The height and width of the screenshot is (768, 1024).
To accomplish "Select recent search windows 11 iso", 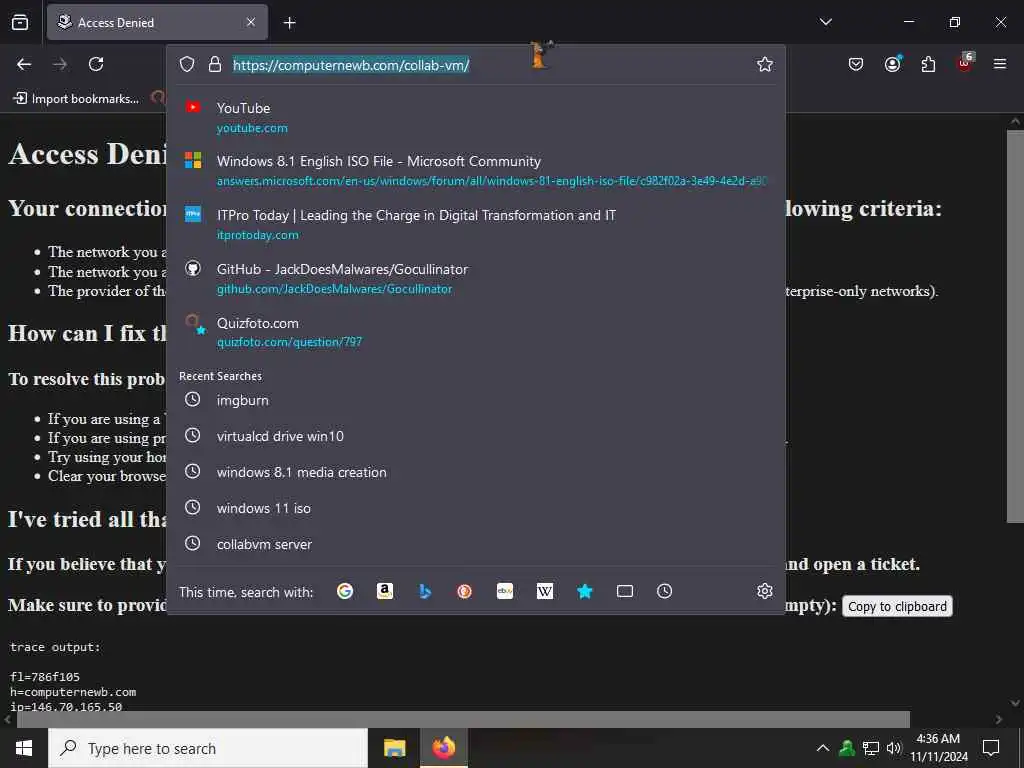I will point(475,507).
